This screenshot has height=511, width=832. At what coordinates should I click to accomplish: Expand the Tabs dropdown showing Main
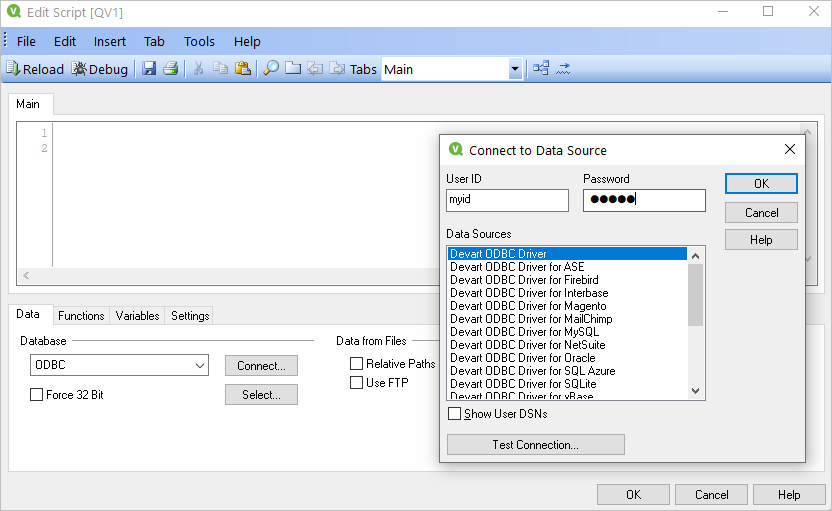(x=515, y=69)
